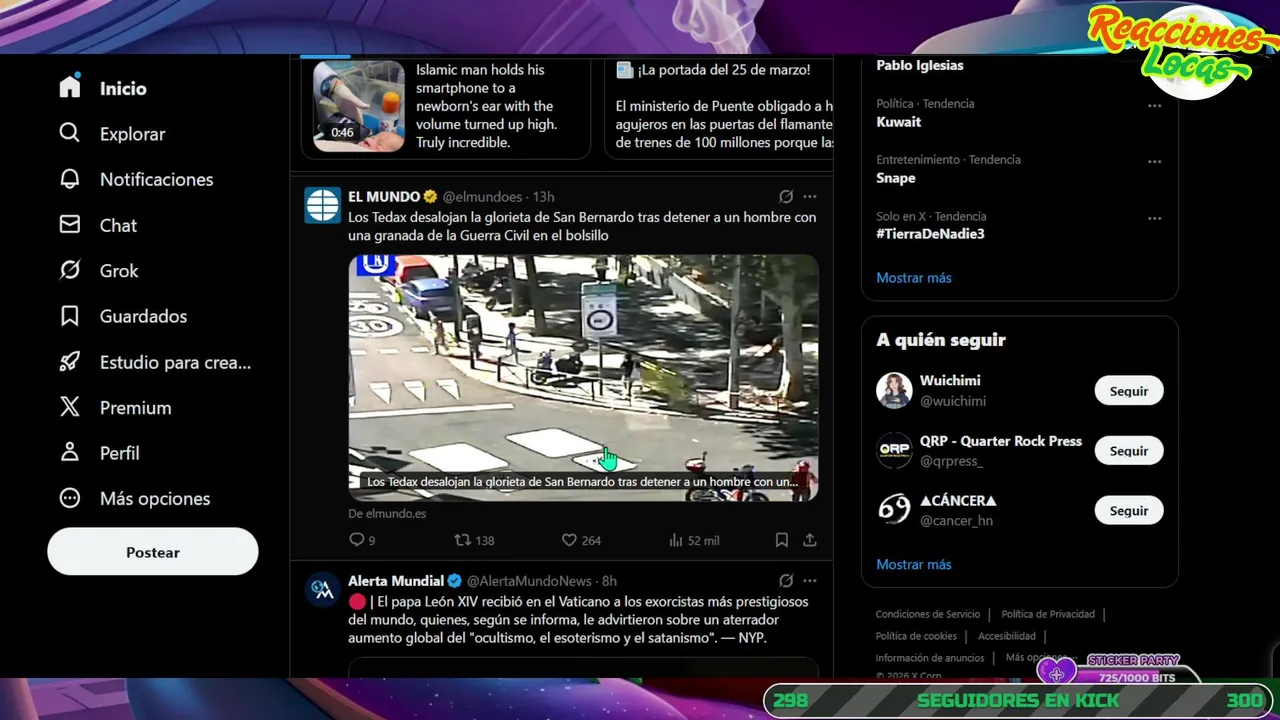Open the Más opciones circle icon

69,498
